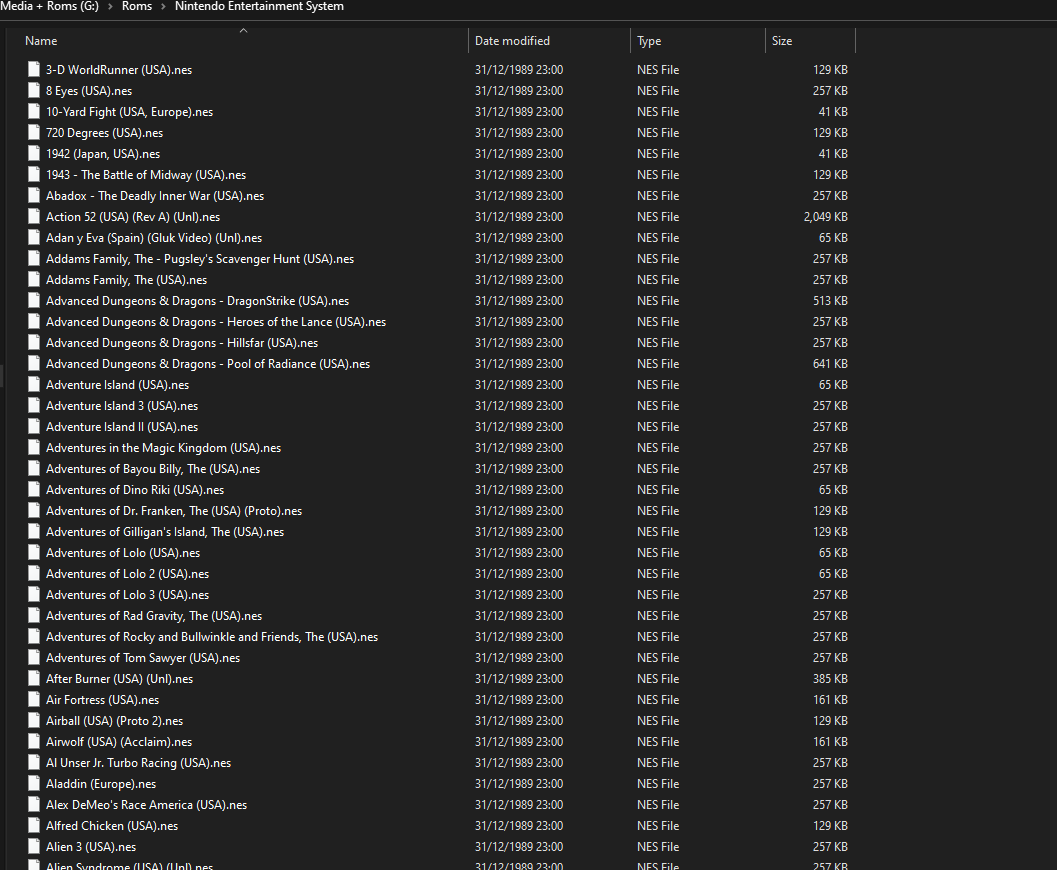The image size is (1057, 870).
Task: Expand the chevron after Media + Roms (G:)
Action: tap(110, 7)
